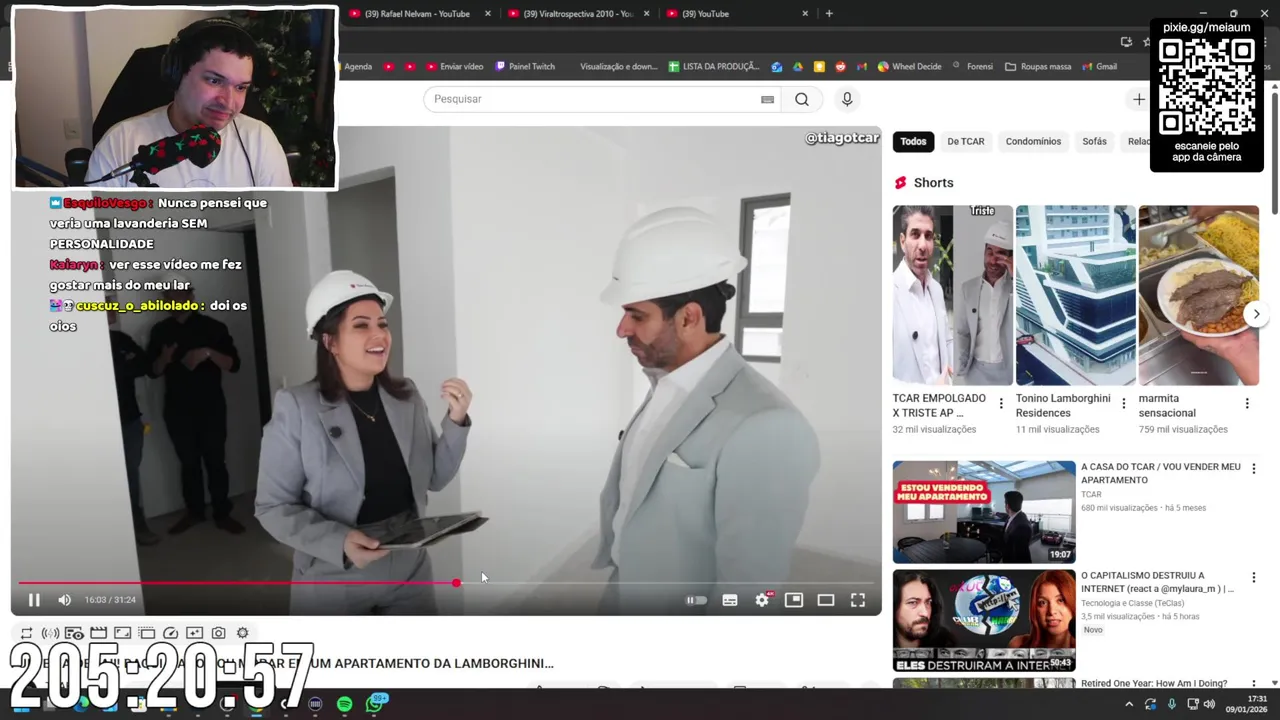The width and height of the screenshot is (1280, 720).
Task: Switch to the Rafael Nelvam YouTube tab
Action: coord(415,14)
